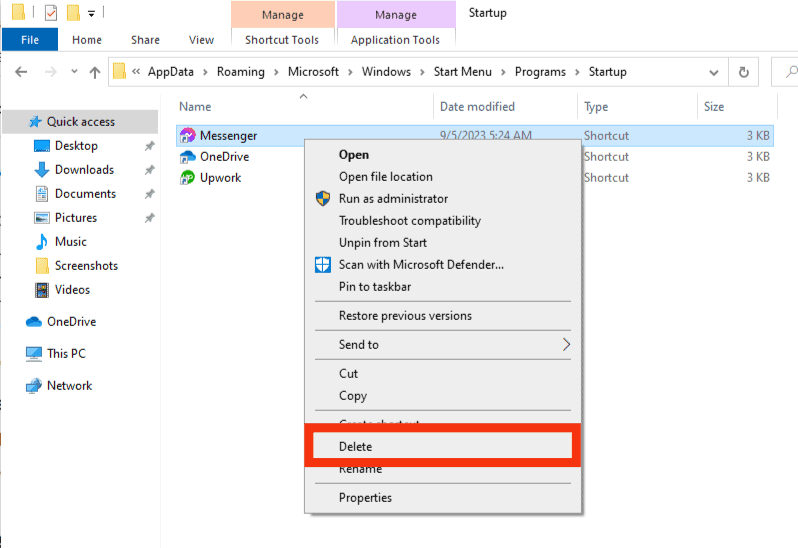
Task: Click Microsoft in the breadcrumb path
Action: click(x=313, y=72)
